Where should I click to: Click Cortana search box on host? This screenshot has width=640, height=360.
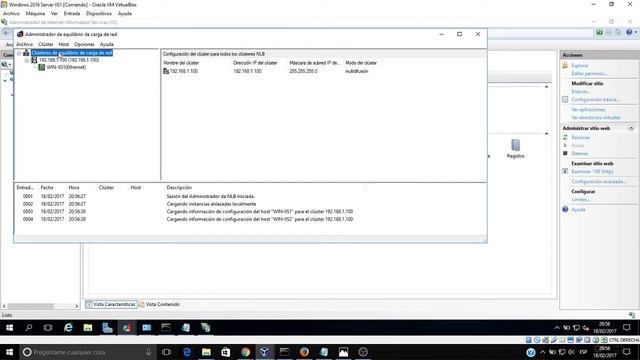coord(88,352)
